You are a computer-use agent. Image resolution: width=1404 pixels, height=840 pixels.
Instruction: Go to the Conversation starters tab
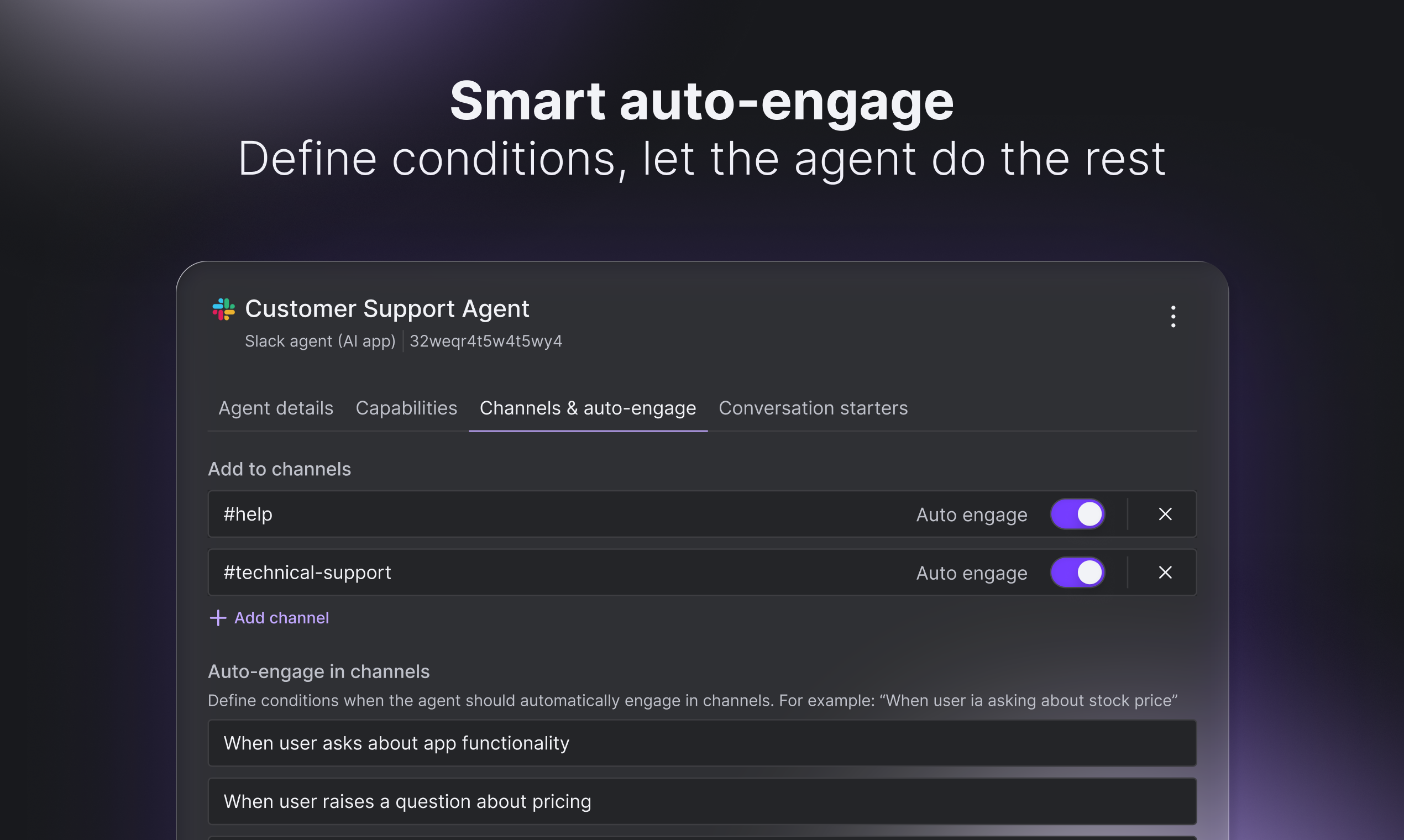813,408
